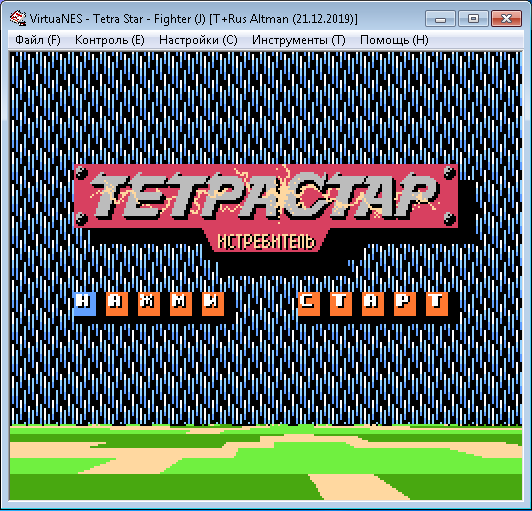Open the Контроль (E) menu

(110, 40)
